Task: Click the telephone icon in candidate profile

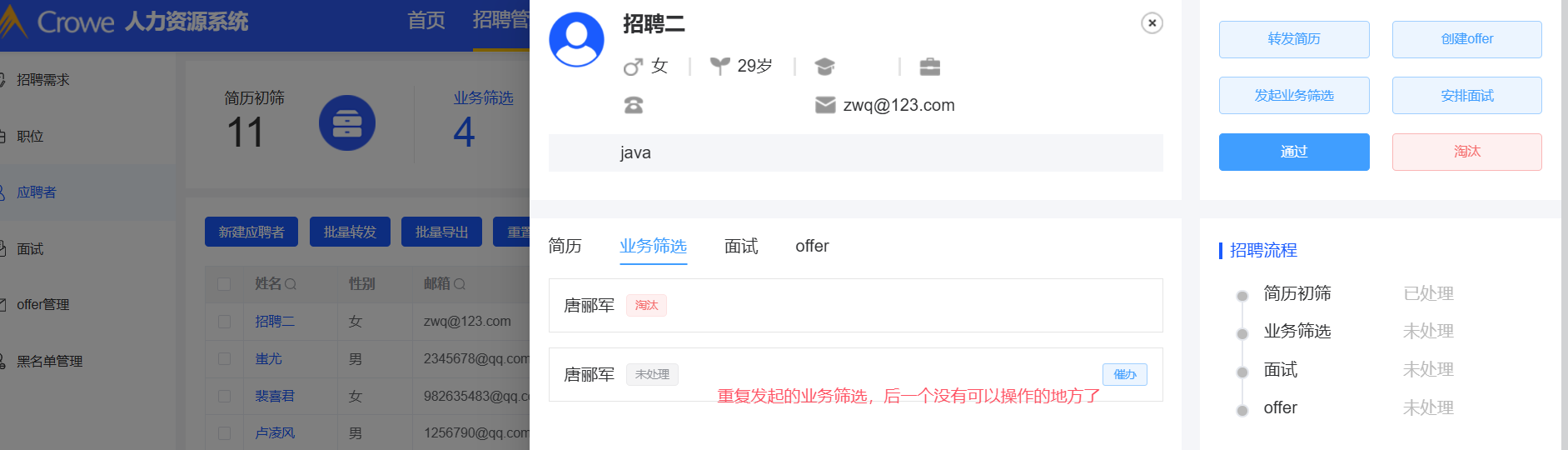Action: tap(634, 105)
